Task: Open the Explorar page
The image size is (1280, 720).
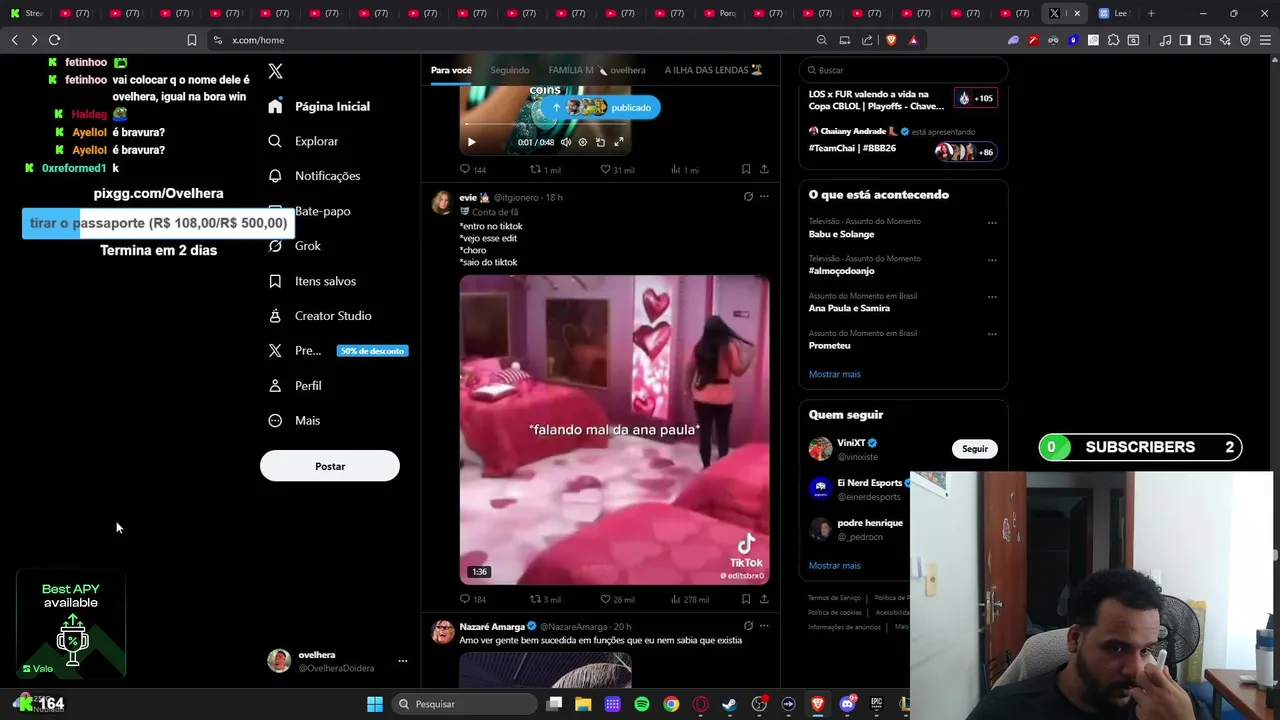Action: click(303, 141)
